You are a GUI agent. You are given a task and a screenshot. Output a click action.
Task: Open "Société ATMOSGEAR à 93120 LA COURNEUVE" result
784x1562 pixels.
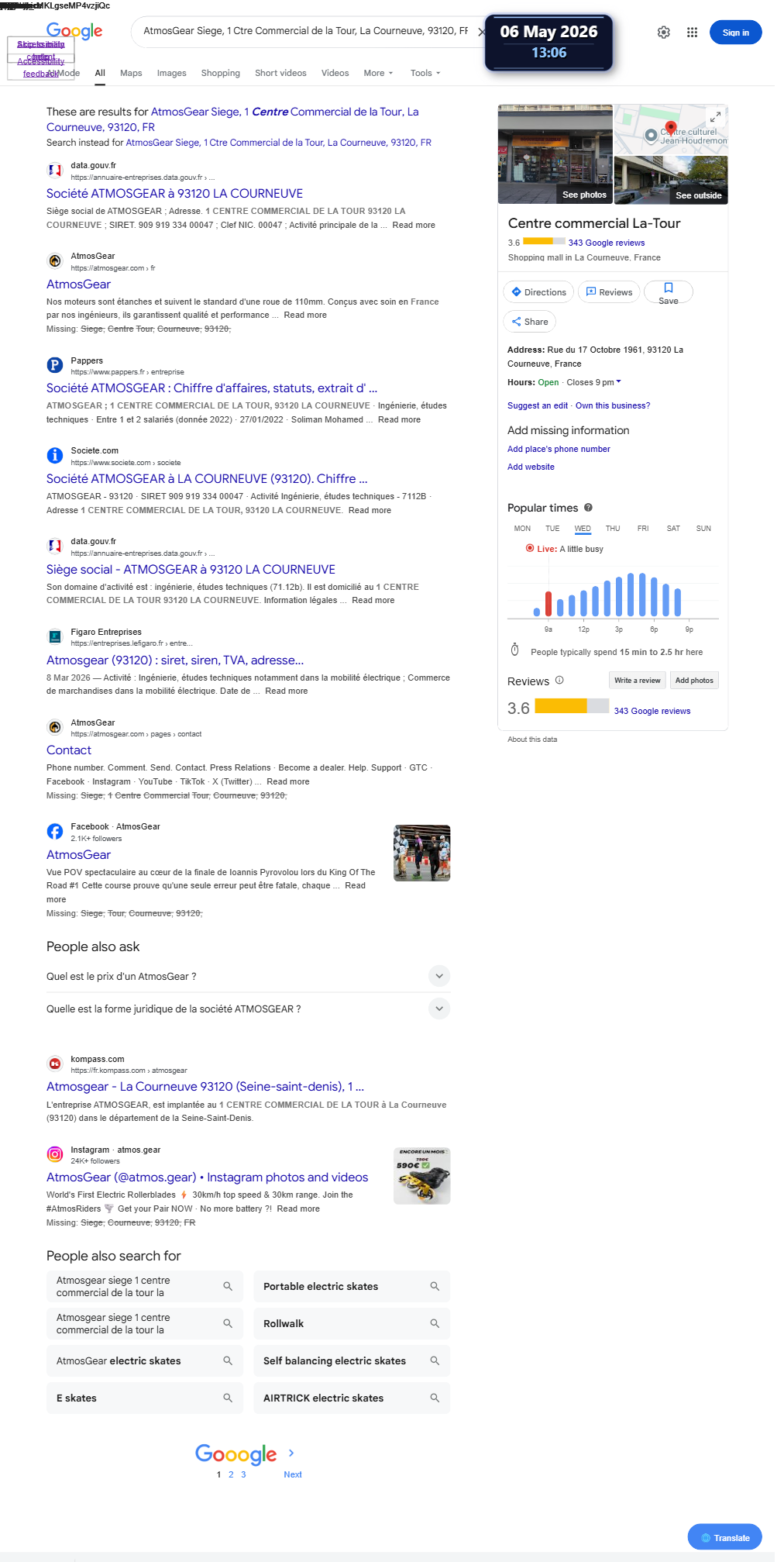coord(174,193)
